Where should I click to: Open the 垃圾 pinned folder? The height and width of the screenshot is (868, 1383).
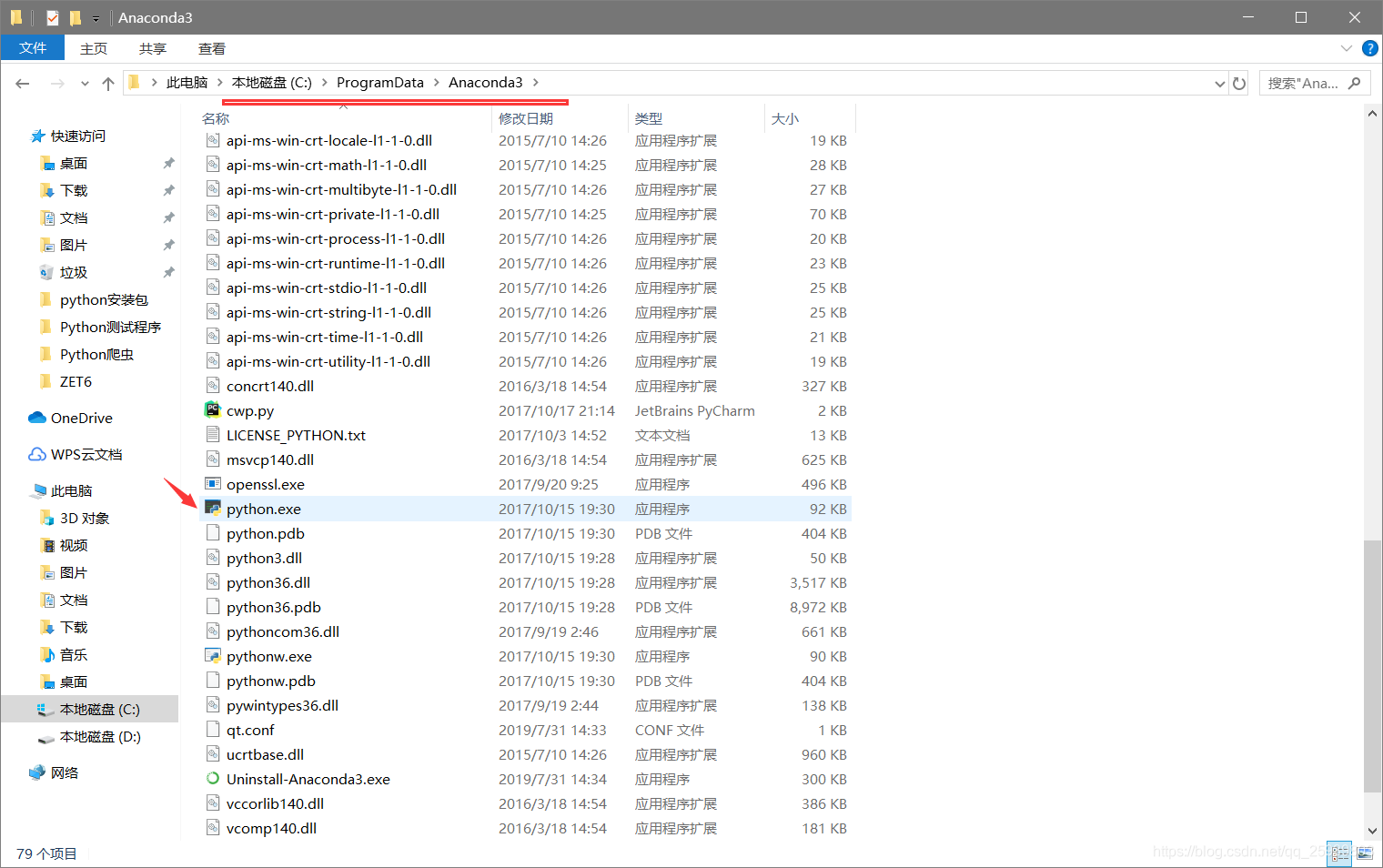(73, 273)
